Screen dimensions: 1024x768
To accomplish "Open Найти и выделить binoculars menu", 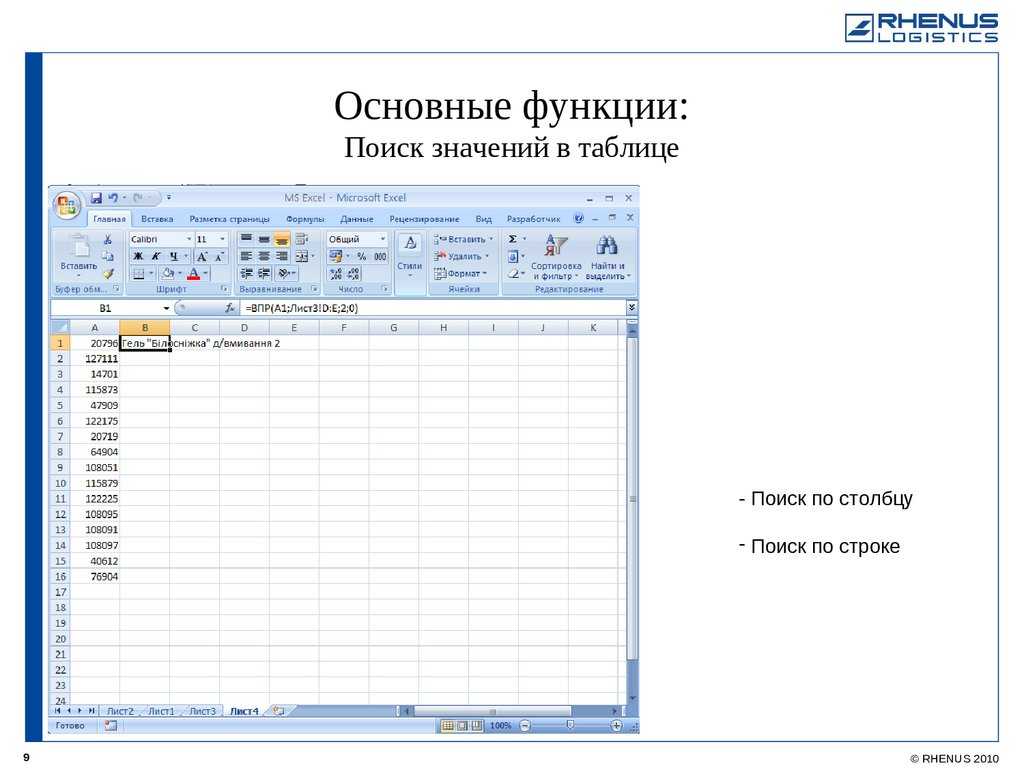I will click(607, 257).
